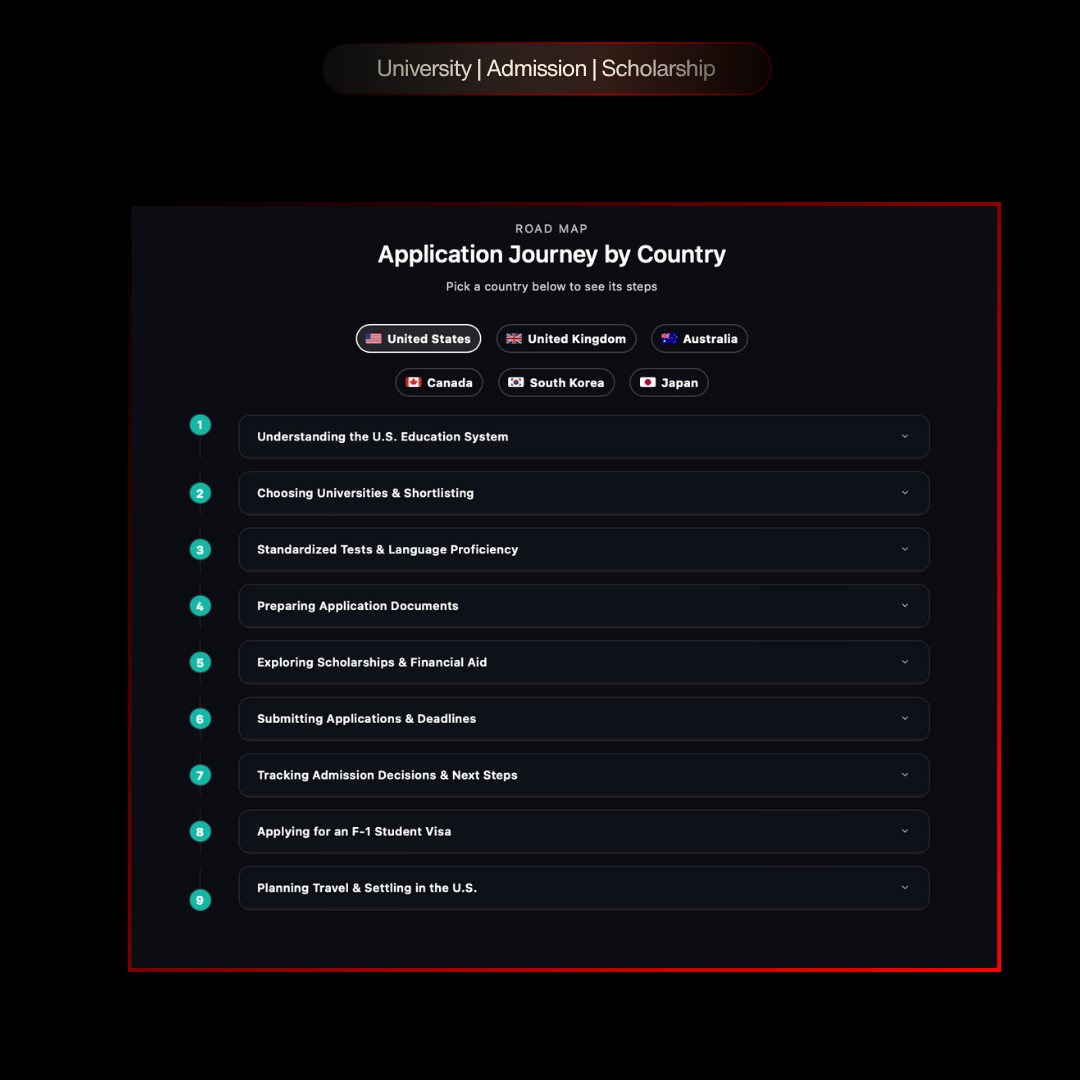
Task: Expand the Applying for an F-1 Student Visa section
Action: [x=583, y=831]
